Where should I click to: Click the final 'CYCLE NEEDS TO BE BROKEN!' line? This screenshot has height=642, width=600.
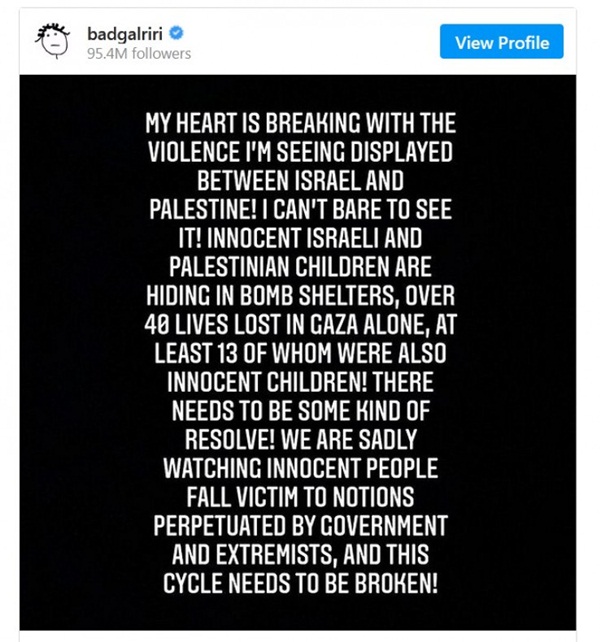(300, 583)
